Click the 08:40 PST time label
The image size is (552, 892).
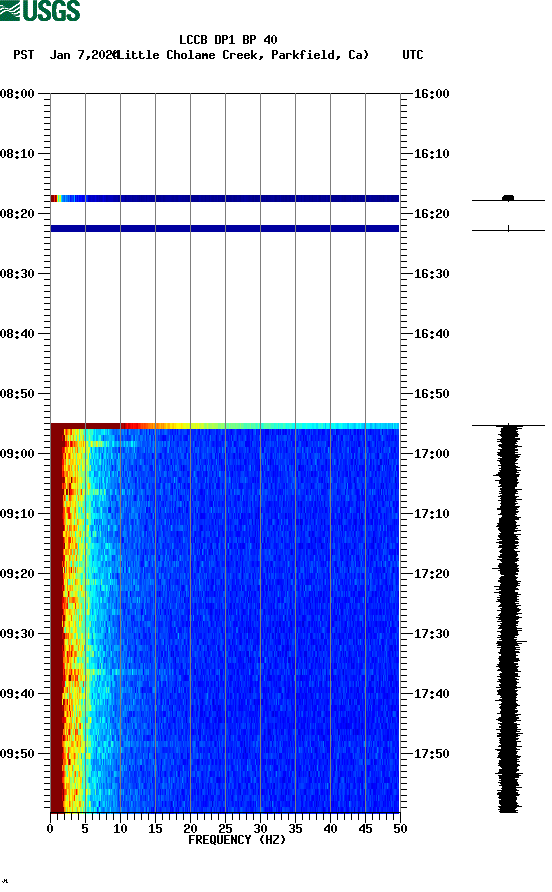coord(18,333)
